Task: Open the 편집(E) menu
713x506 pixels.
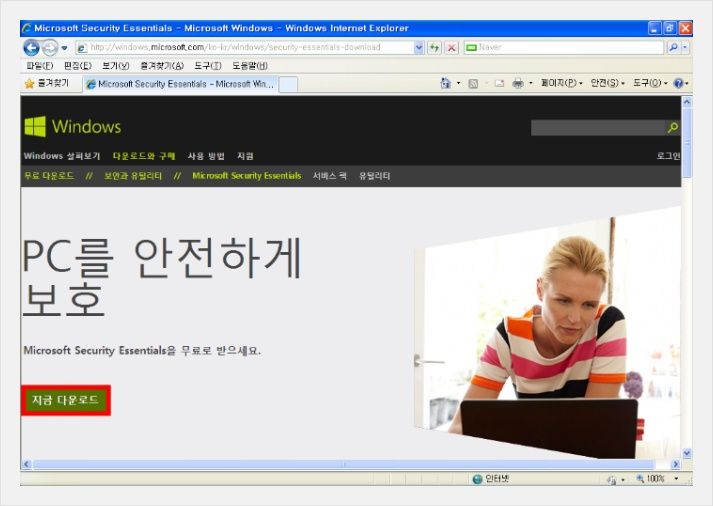Action: 78,66
